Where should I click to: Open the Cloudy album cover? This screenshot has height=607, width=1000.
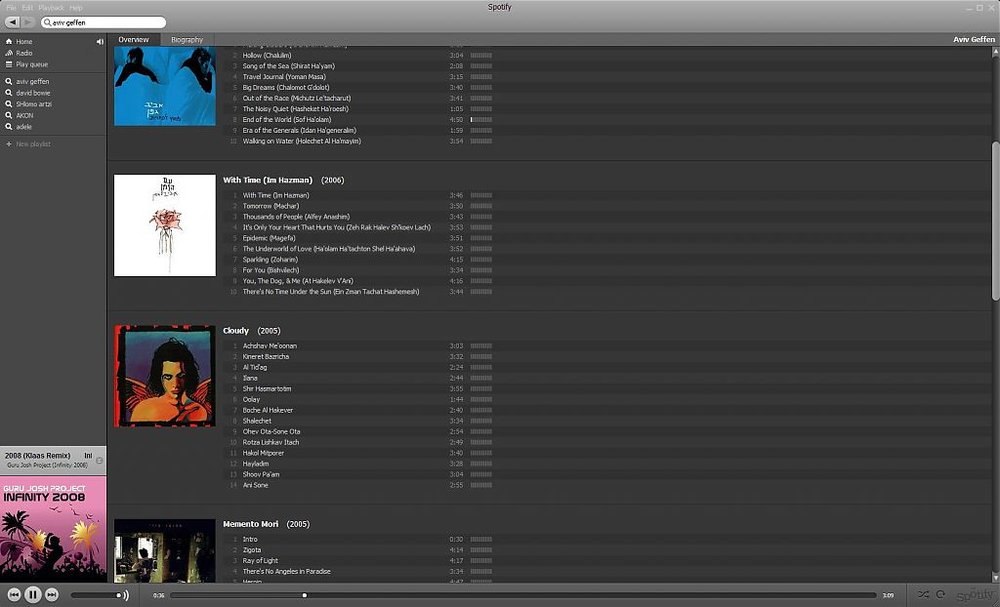tap(165, 376)
